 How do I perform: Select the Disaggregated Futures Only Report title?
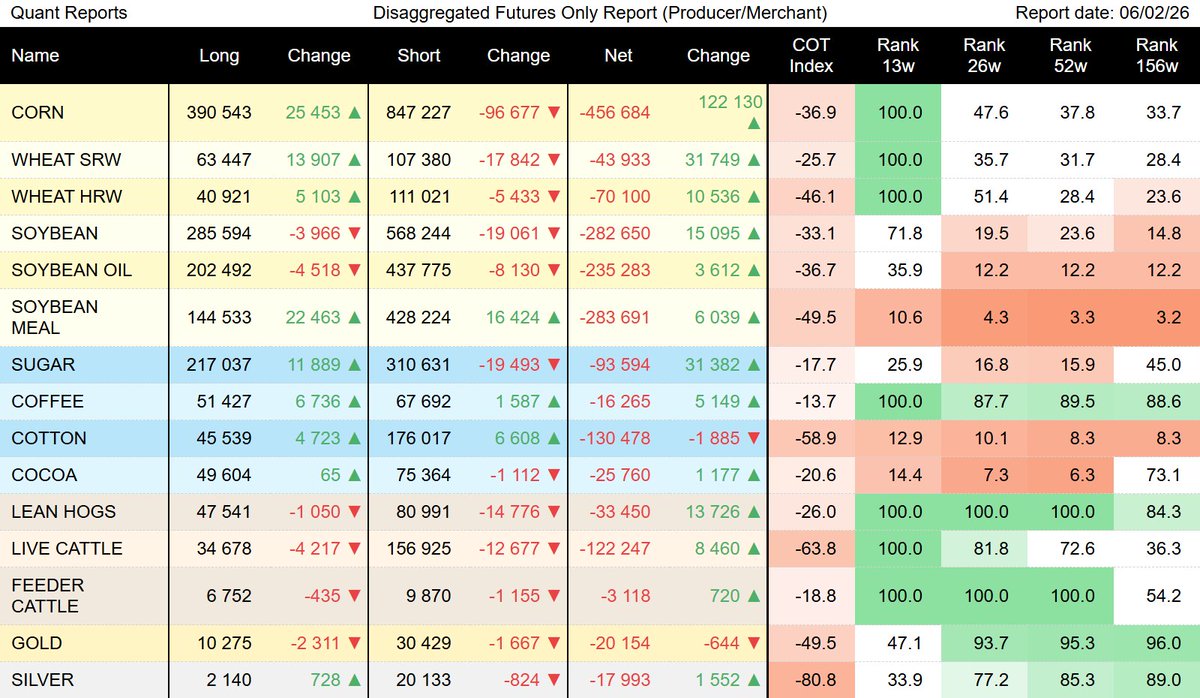pos(600,13)
